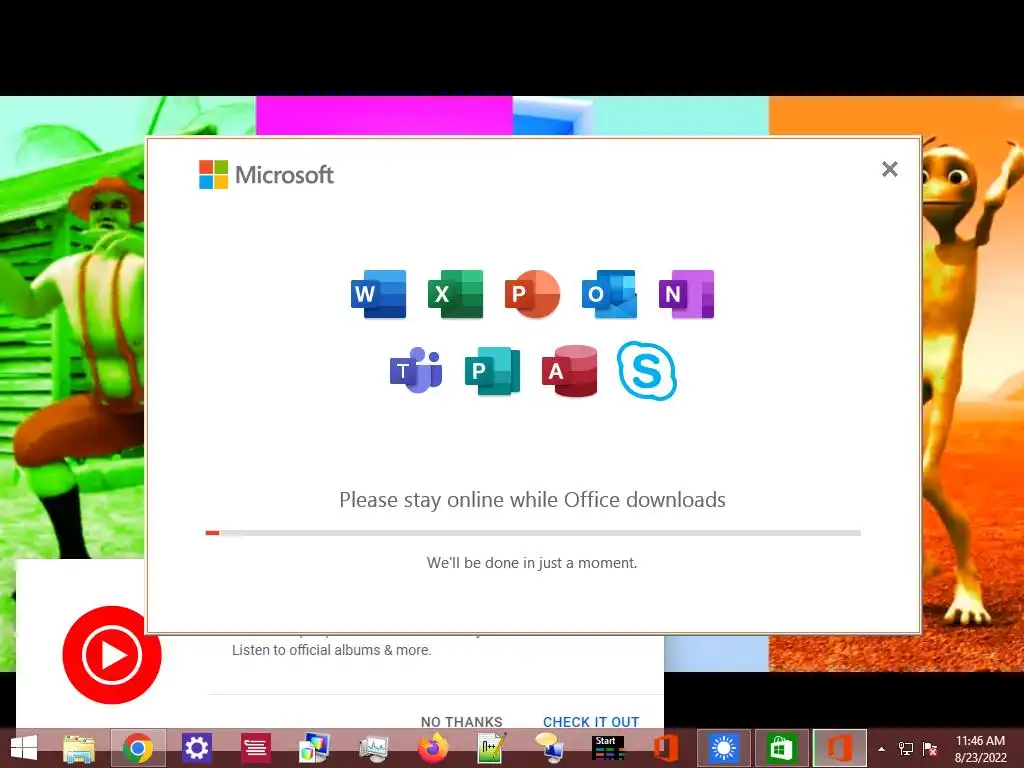
Task: Click 'Please stay online while Office downloads' text
Action: tap(532, 500)
